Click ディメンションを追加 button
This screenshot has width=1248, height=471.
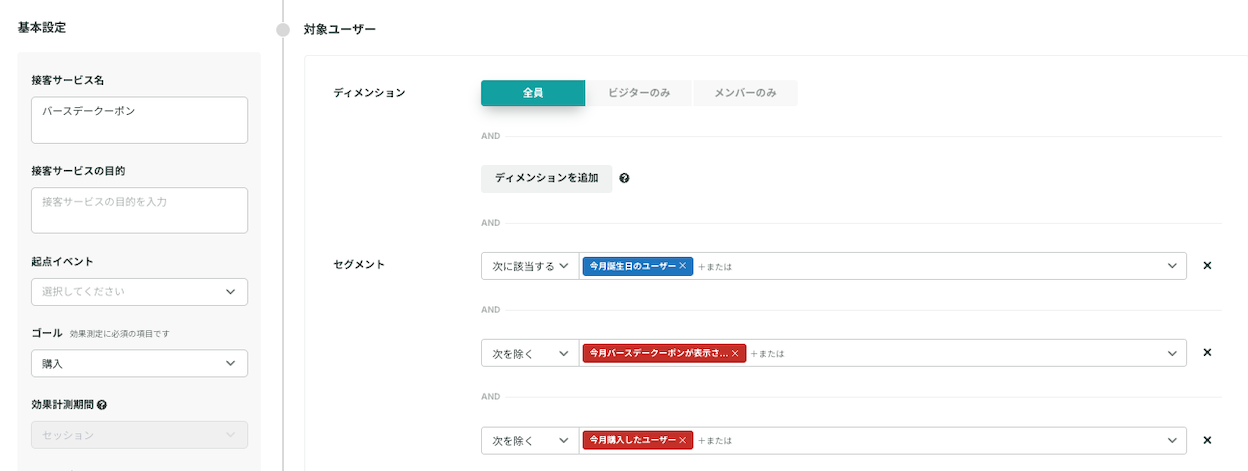[x=546, y=178]
